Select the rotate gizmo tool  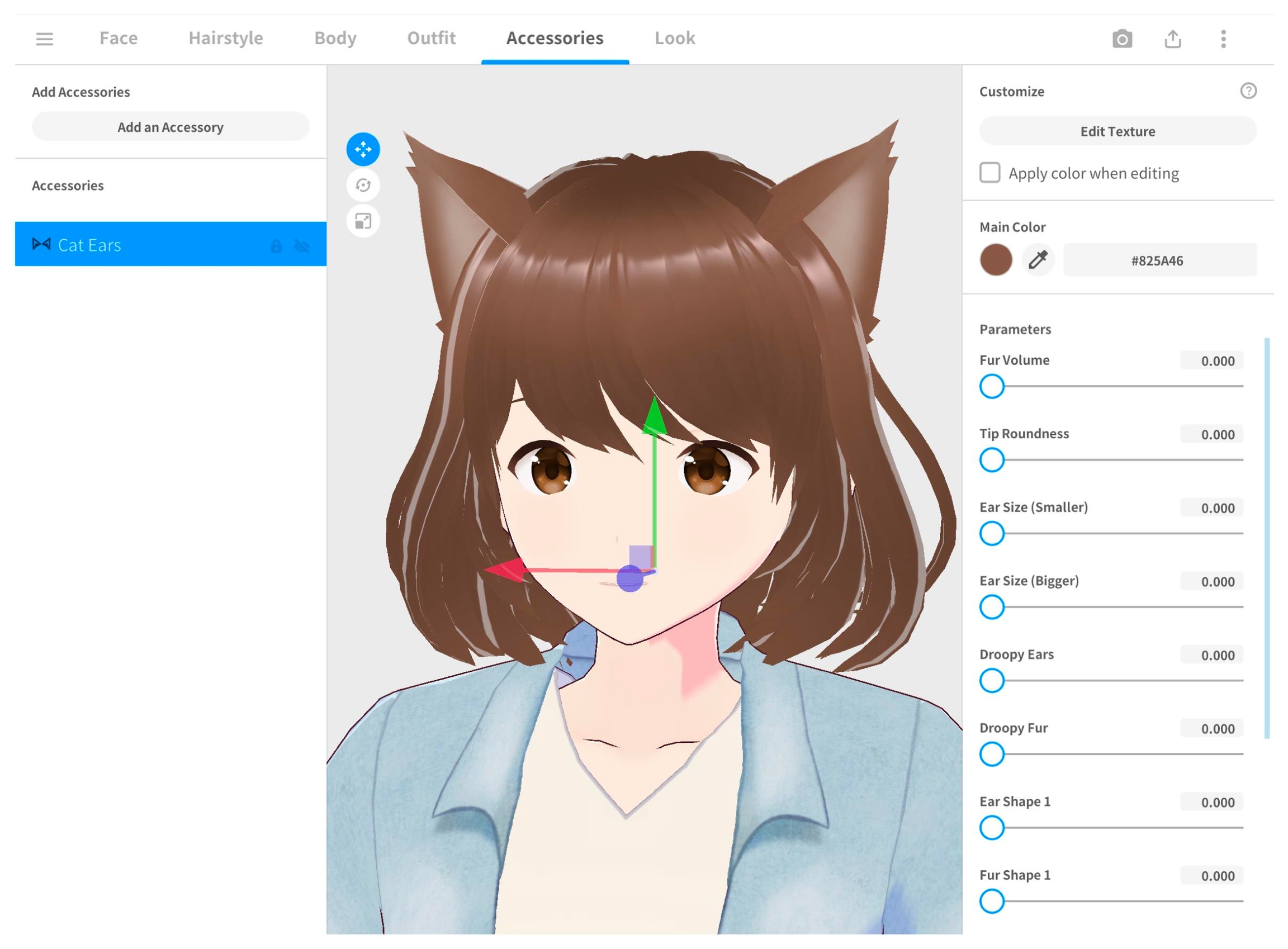pos(363,185)
